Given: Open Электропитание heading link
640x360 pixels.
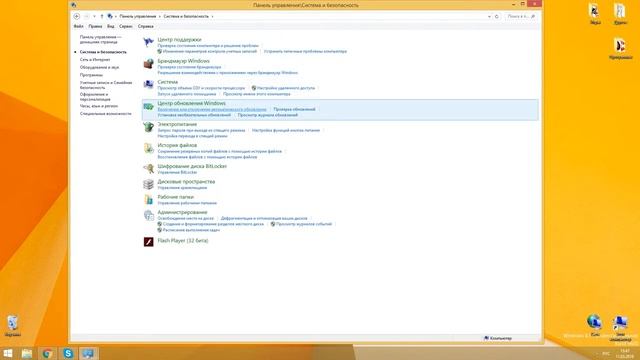Looking at the screenshot, I should click(x=177, y=124).
